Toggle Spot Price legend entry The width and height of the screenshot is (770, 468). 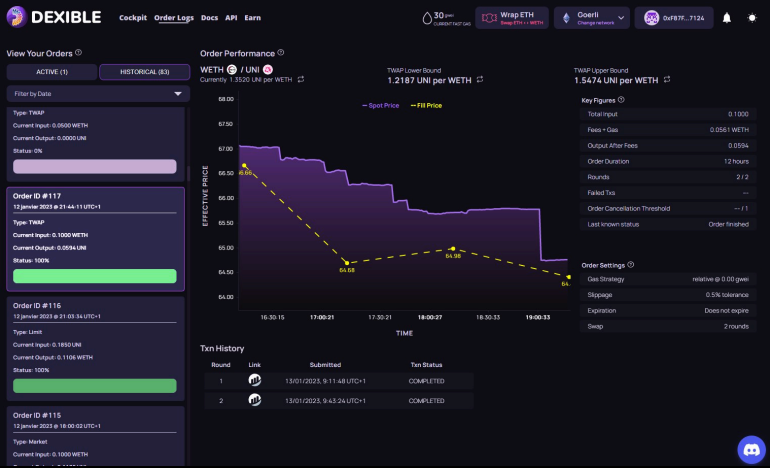click(x=381, y=106)
